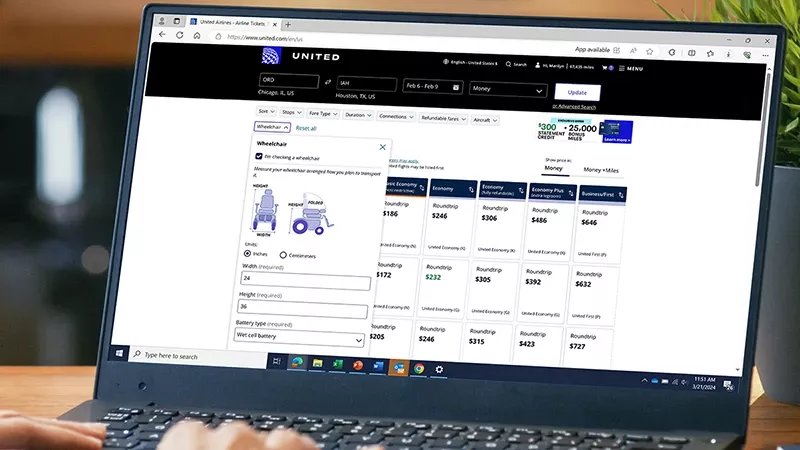The height and width of the screenshot is (450, 800).
Task: Click the Feb 6 - Feb 9 dates field
Action: 433,87
